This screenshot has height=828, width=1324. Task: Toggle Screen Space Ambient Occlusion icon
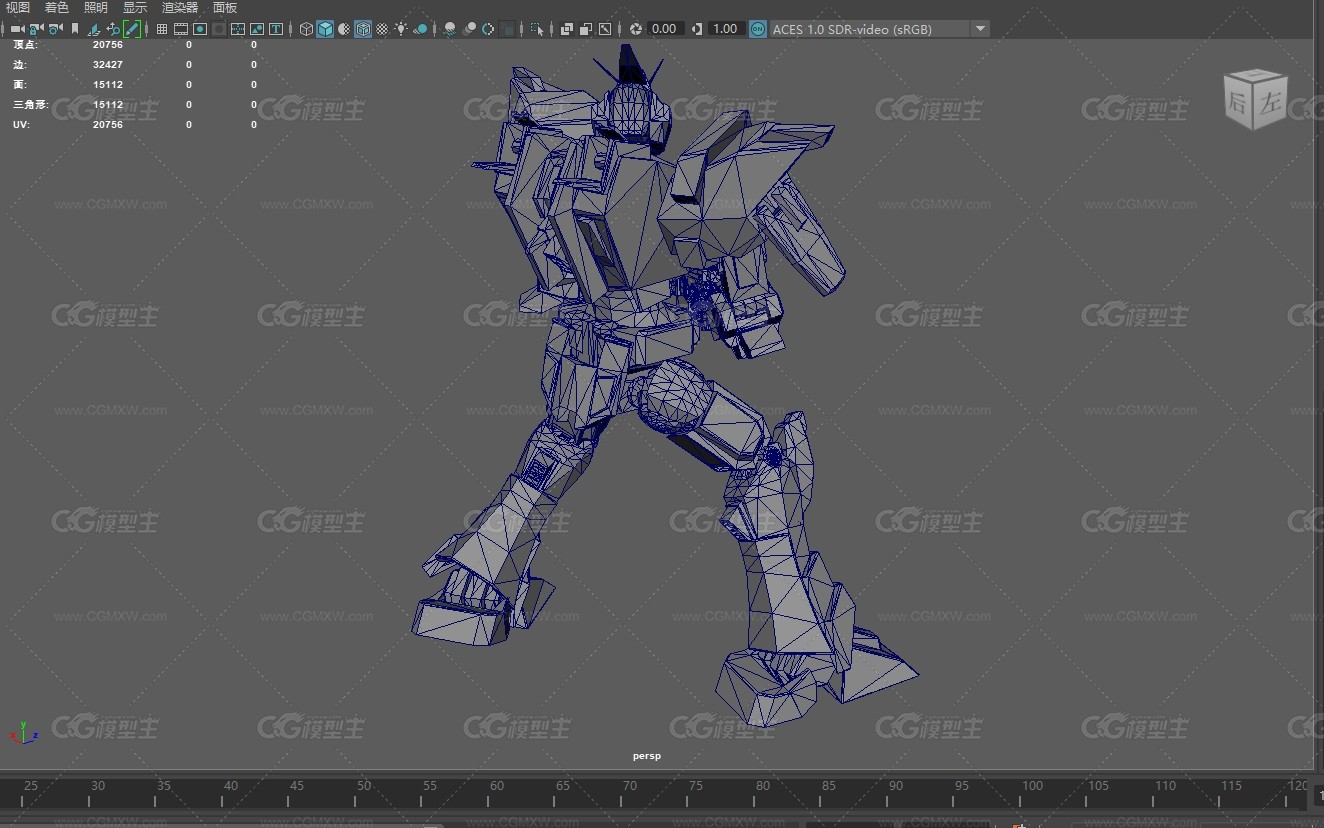(450, 29)
